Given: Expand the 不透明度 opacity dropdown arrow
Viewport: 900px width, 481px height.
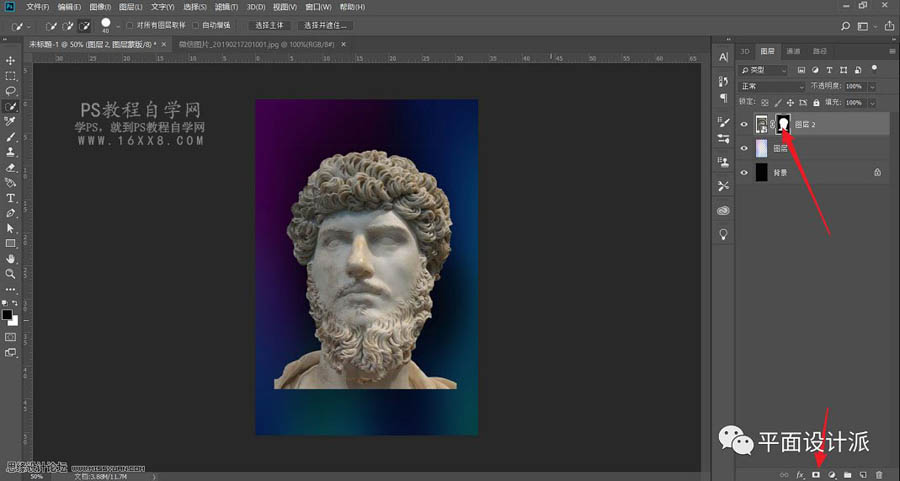Looking at the screenshot, I should coord(871,87).
